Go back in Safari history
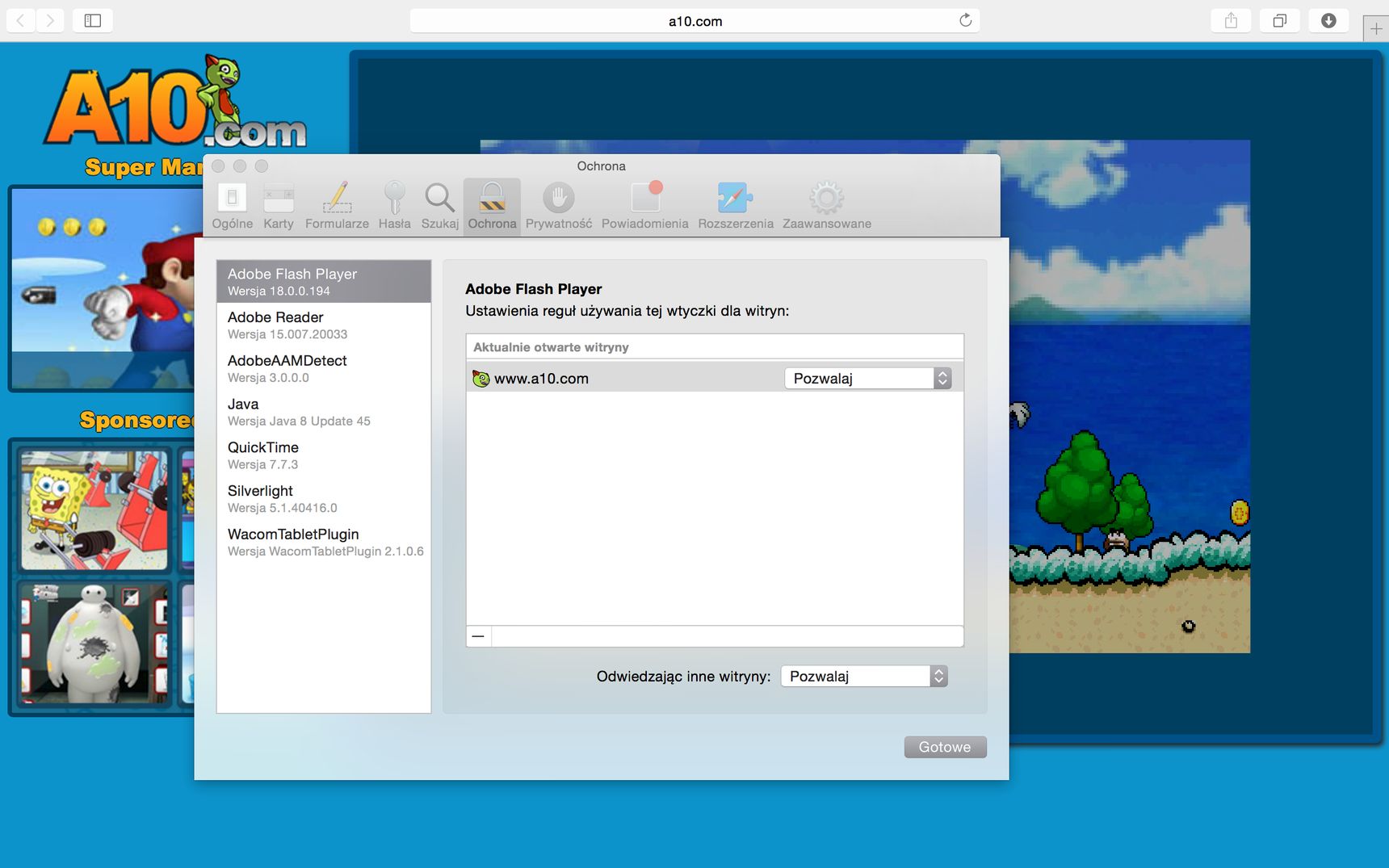The height and width of the screenshot is (868, 1389). [20, 20]
